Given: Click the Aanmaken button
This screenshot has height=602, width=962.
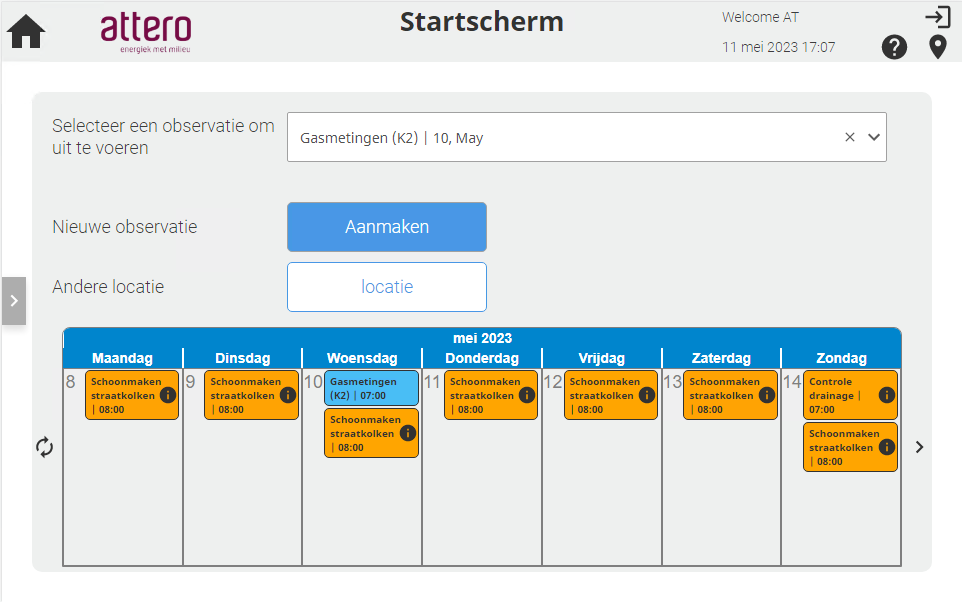Looking at the screenshot, I should click(x=386, y=227).
